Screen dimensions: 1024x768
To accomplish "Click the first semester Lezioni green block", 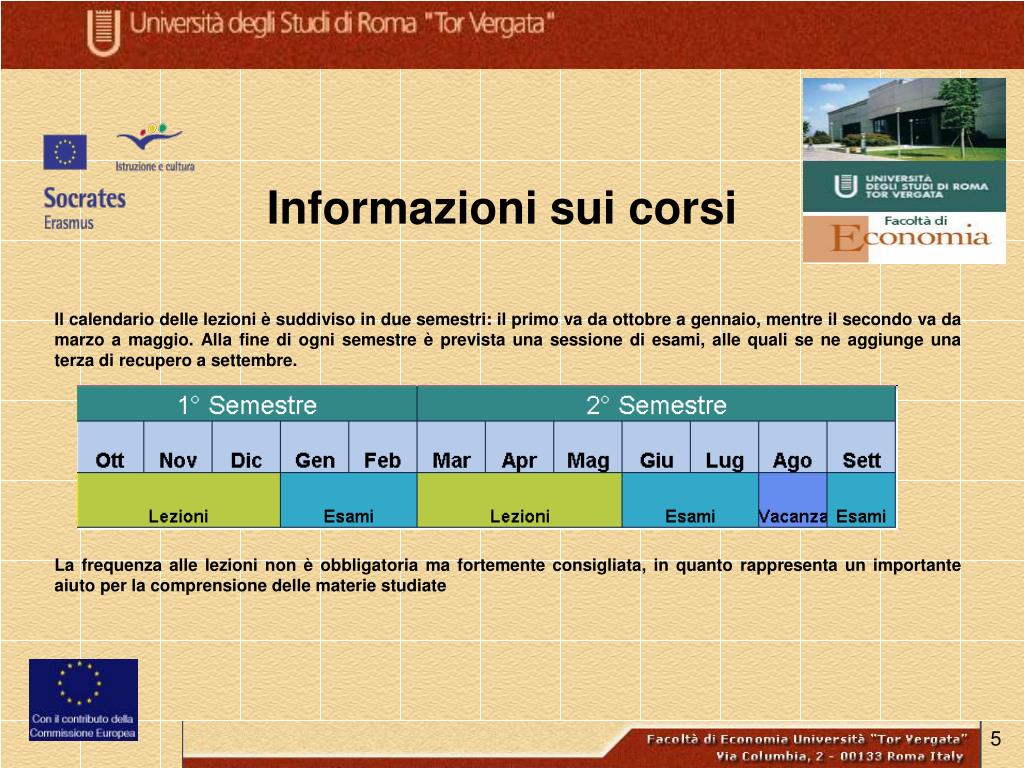I will pos(179,500).
